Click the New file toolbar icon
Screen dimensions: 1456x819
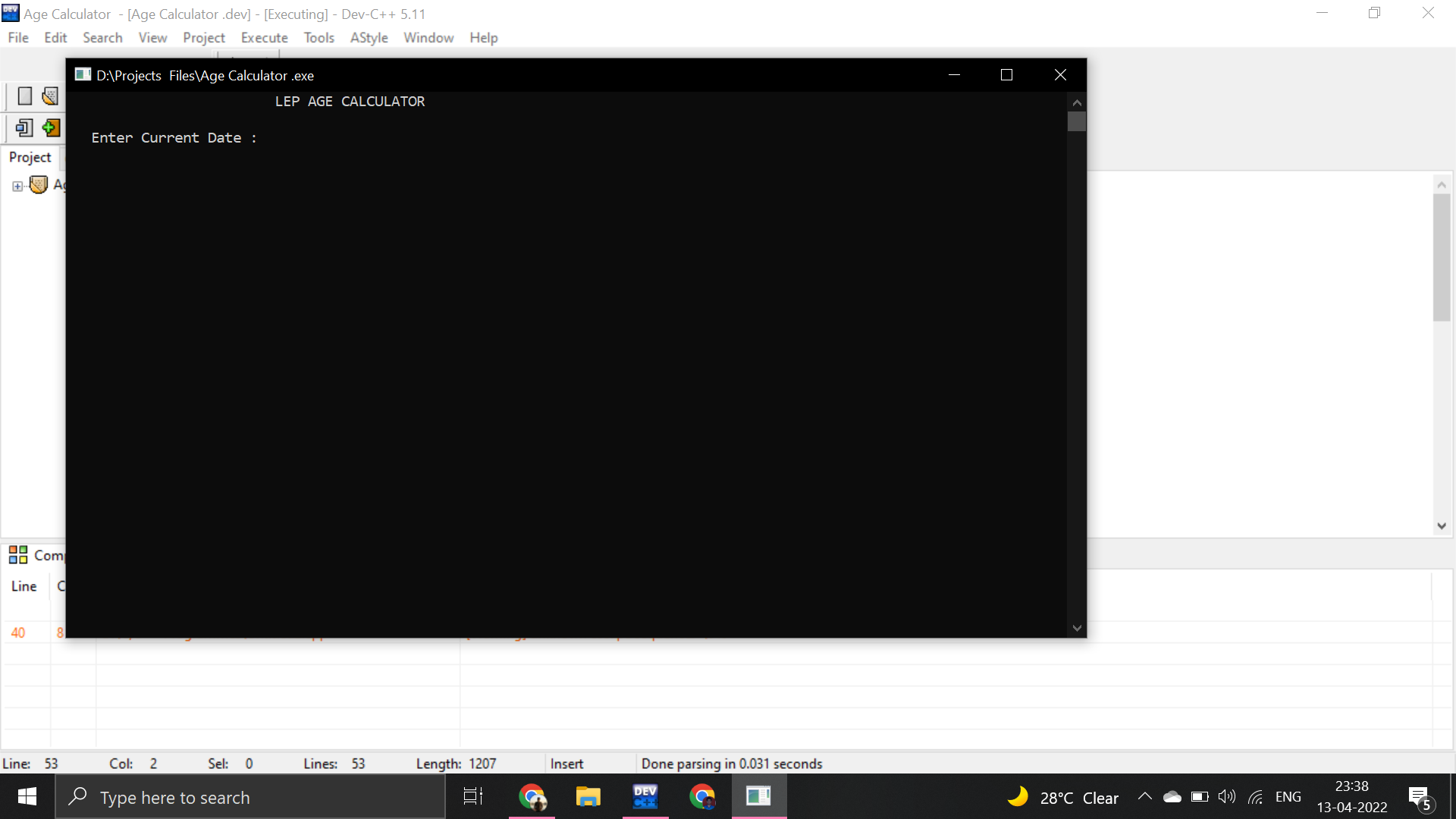pyautogui.click(x=24, y=96)
